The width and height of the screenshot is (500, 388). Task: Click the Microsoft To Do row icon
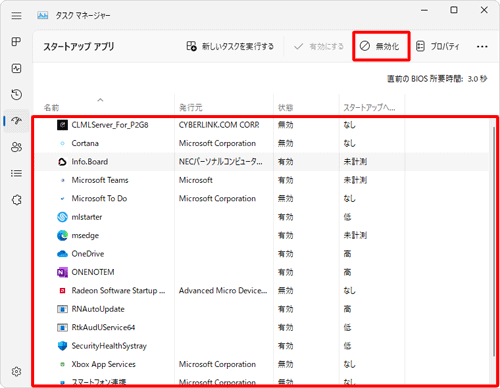click(x=62, y=199)
